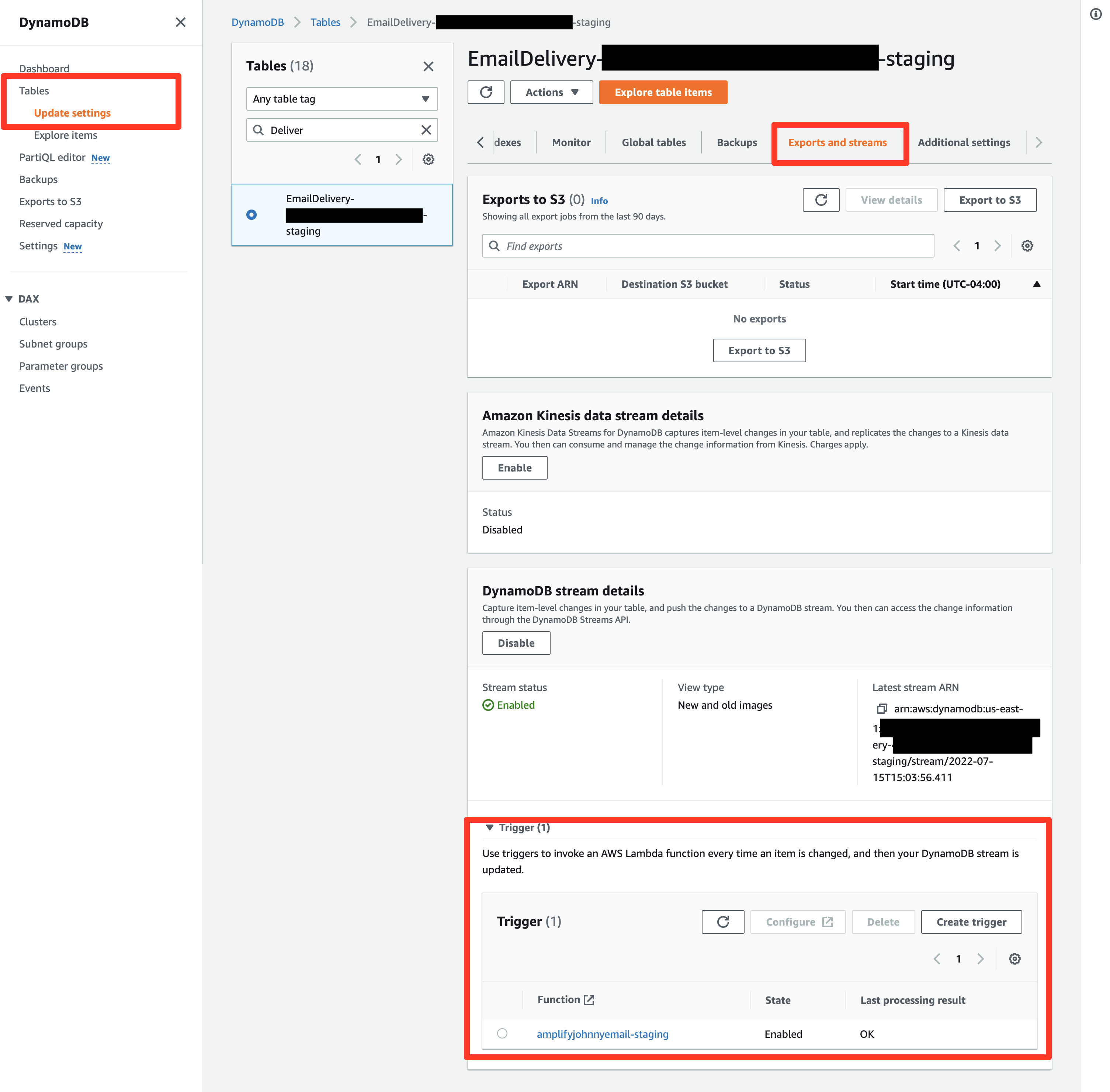
Task: Open the Any table tag dropdown
Action: 342,99
